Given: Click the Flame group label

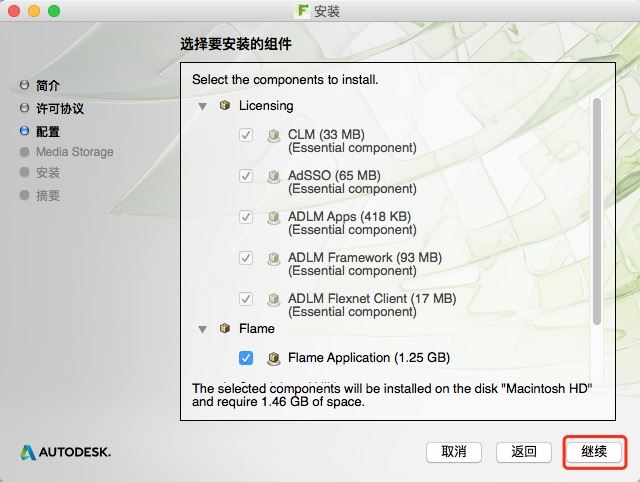Looking at the screenshot, I should pyautogui.click(x=257, y=328).
